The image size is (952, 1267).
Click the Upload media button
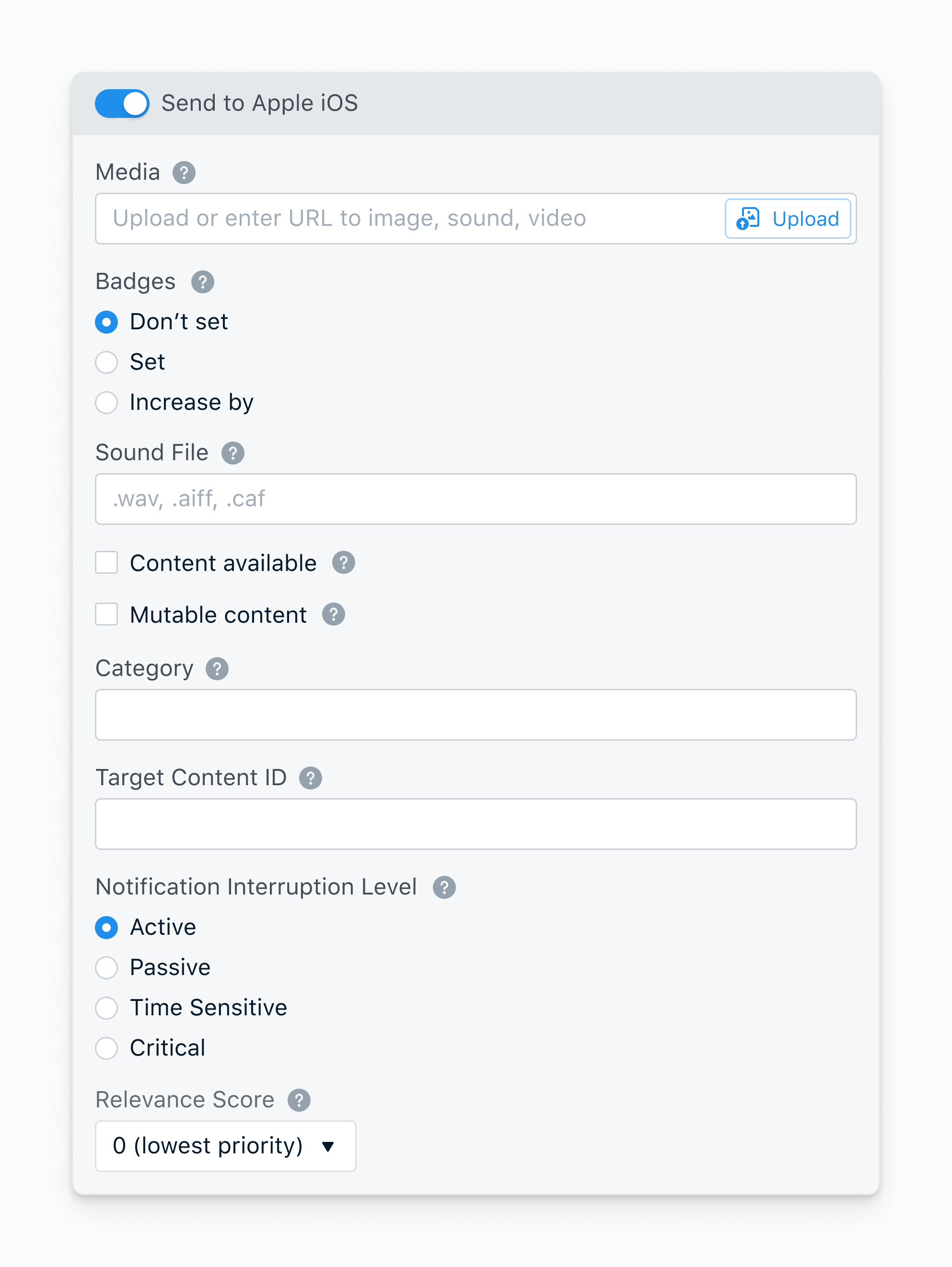pos(788,219)
